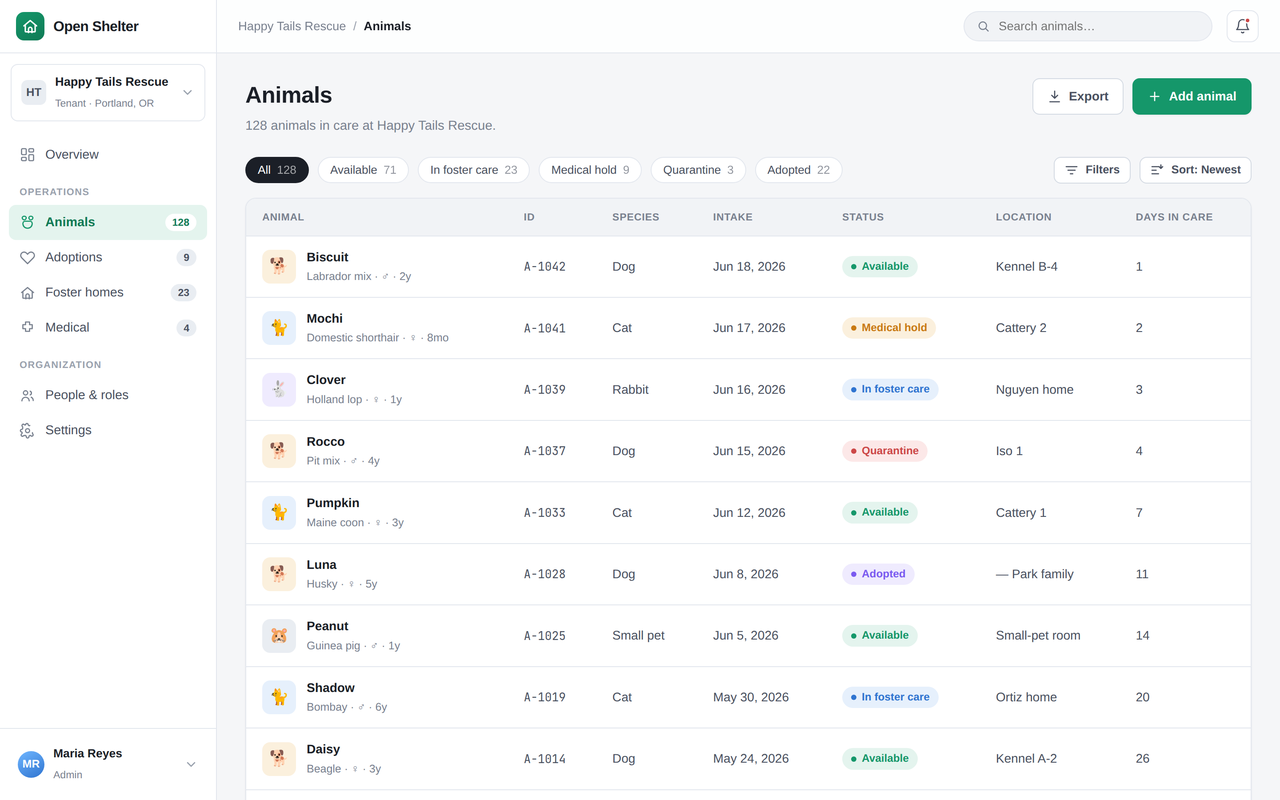Open Medical in the sidebar
The width and height of the screenshot is (1280, 800).
[x=108, y=327]
